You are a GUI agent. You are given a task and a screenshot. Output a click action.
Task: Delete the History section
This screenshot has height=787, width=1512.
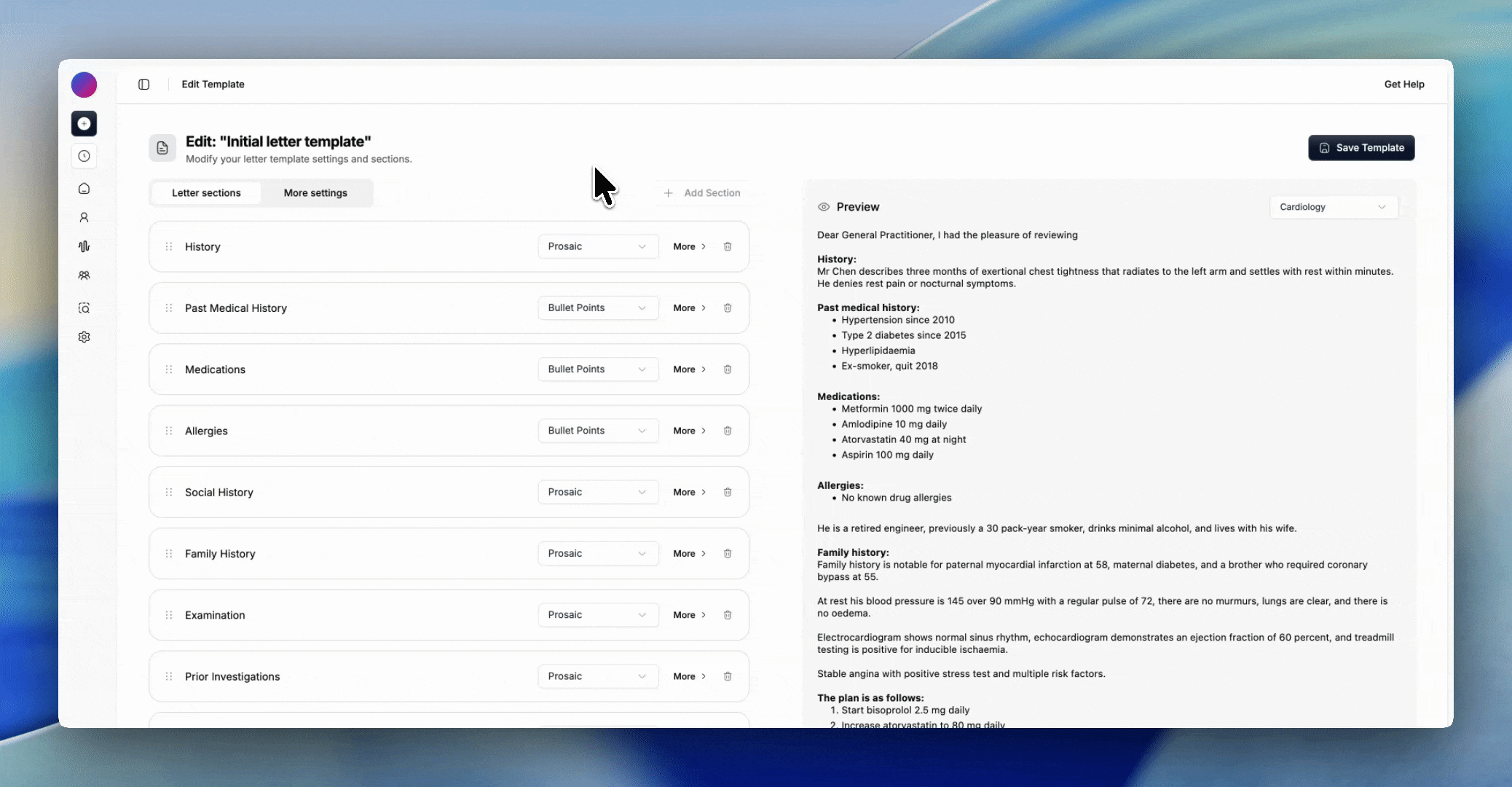728,246
